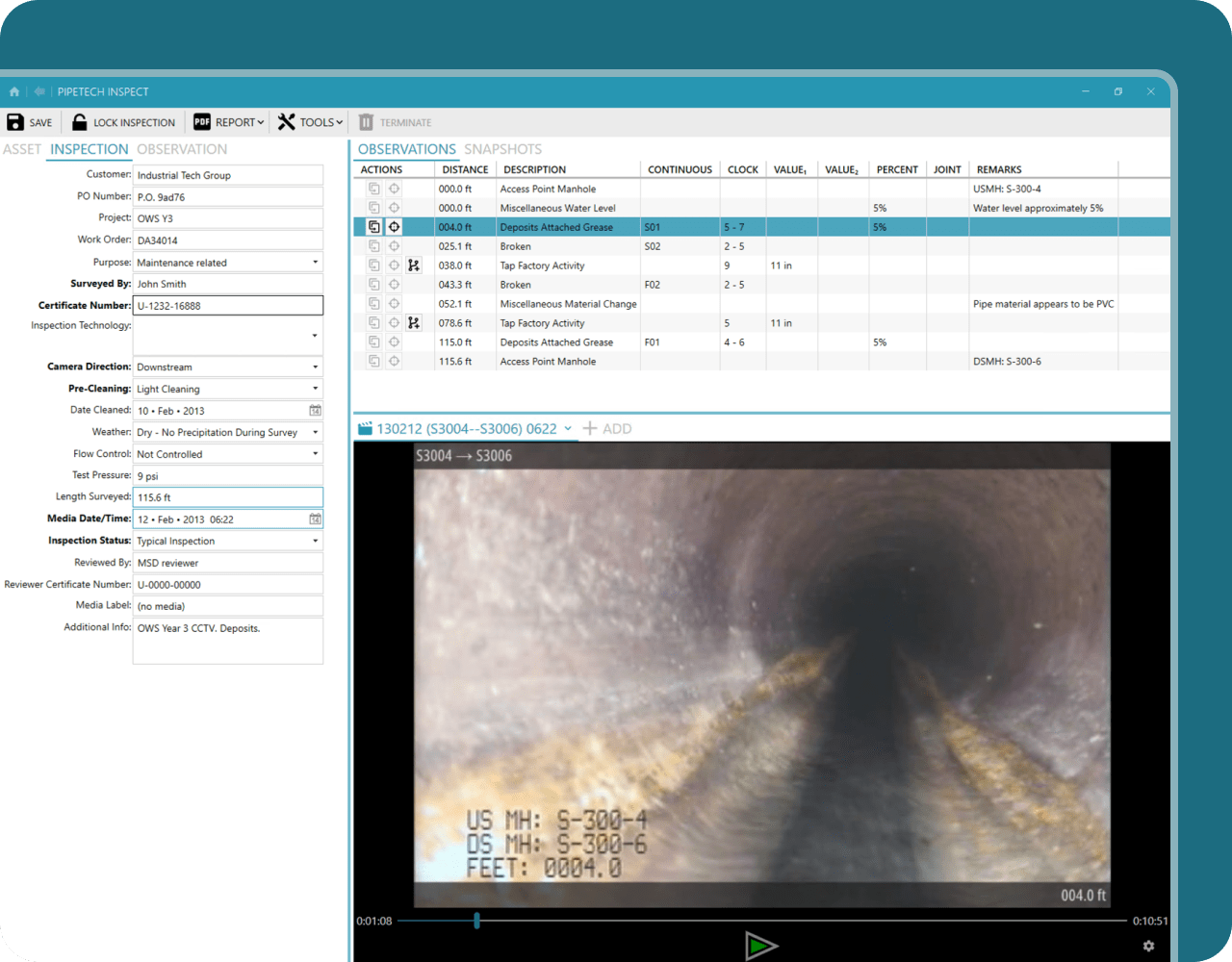Click the video timeline slider handle
Viewport: 1232px width, 962px height.
[476, 921]
